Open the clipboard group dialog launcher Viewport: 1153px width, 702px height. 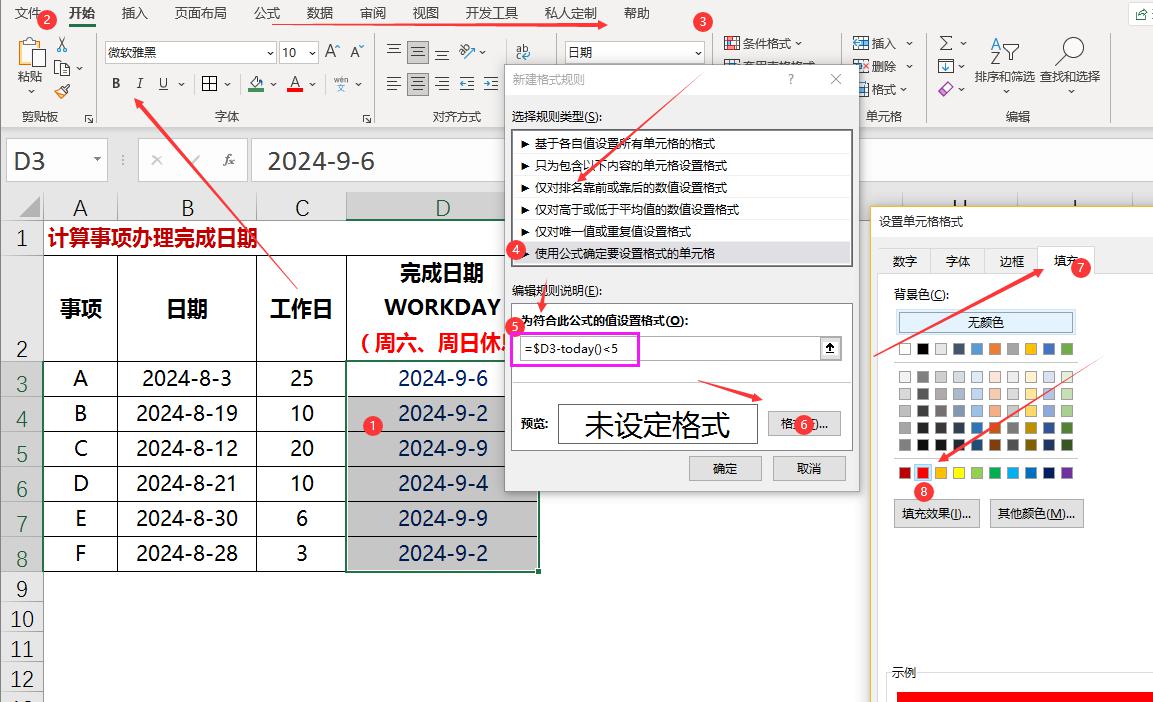pyautogui.click(x=89, y=118)
